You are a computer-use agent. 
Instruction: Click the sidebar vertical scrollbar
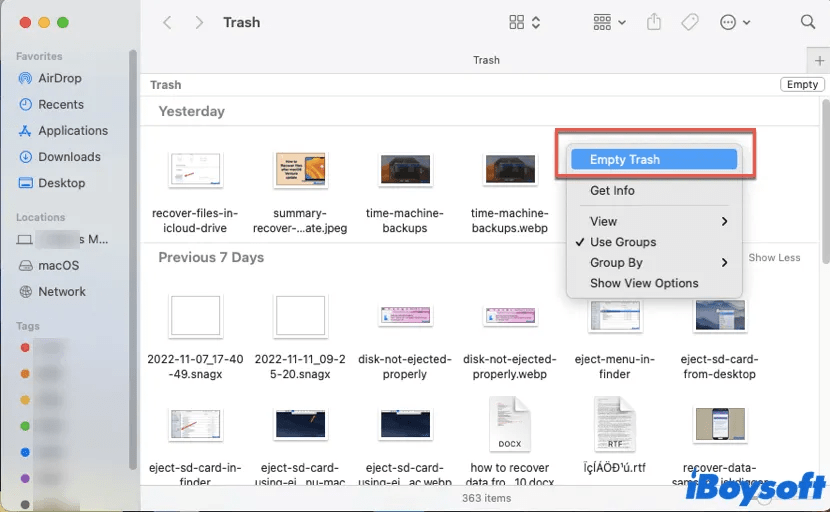click(x=132, y=260)
